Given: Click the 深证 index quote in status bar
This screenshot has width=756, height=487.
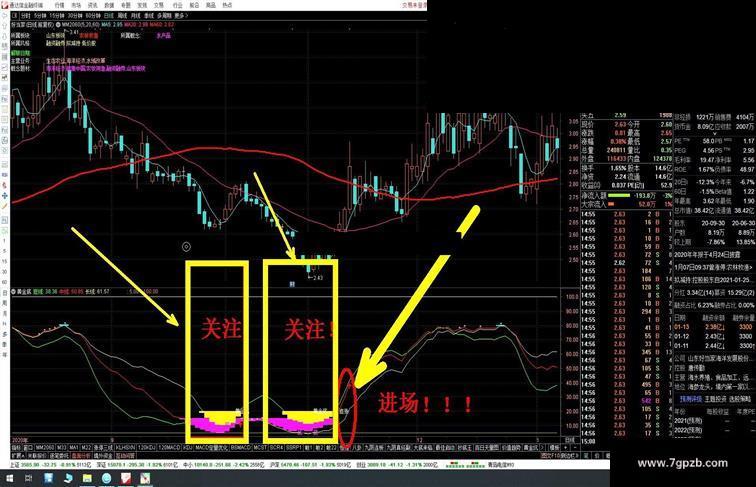Looking at the screenshot, I should pos(137,465).
